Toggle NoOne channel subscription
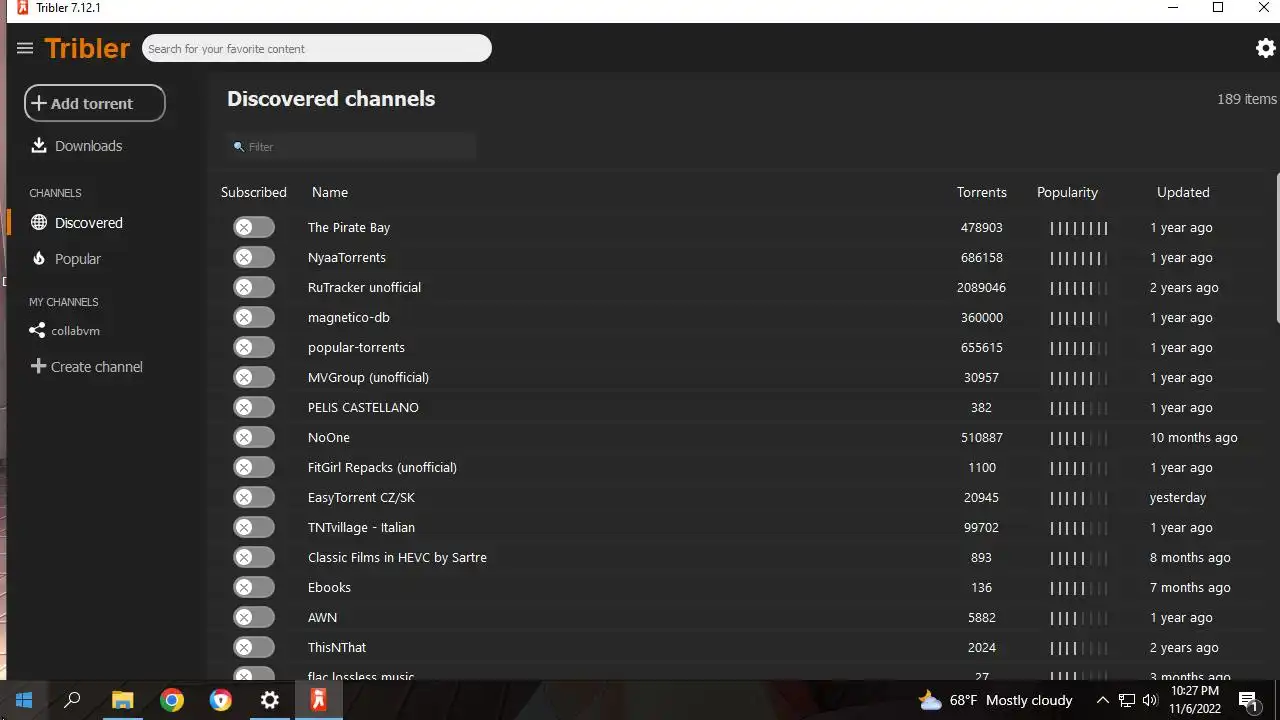This screenshot has height=720, width=1280. (x=254, y=438)
